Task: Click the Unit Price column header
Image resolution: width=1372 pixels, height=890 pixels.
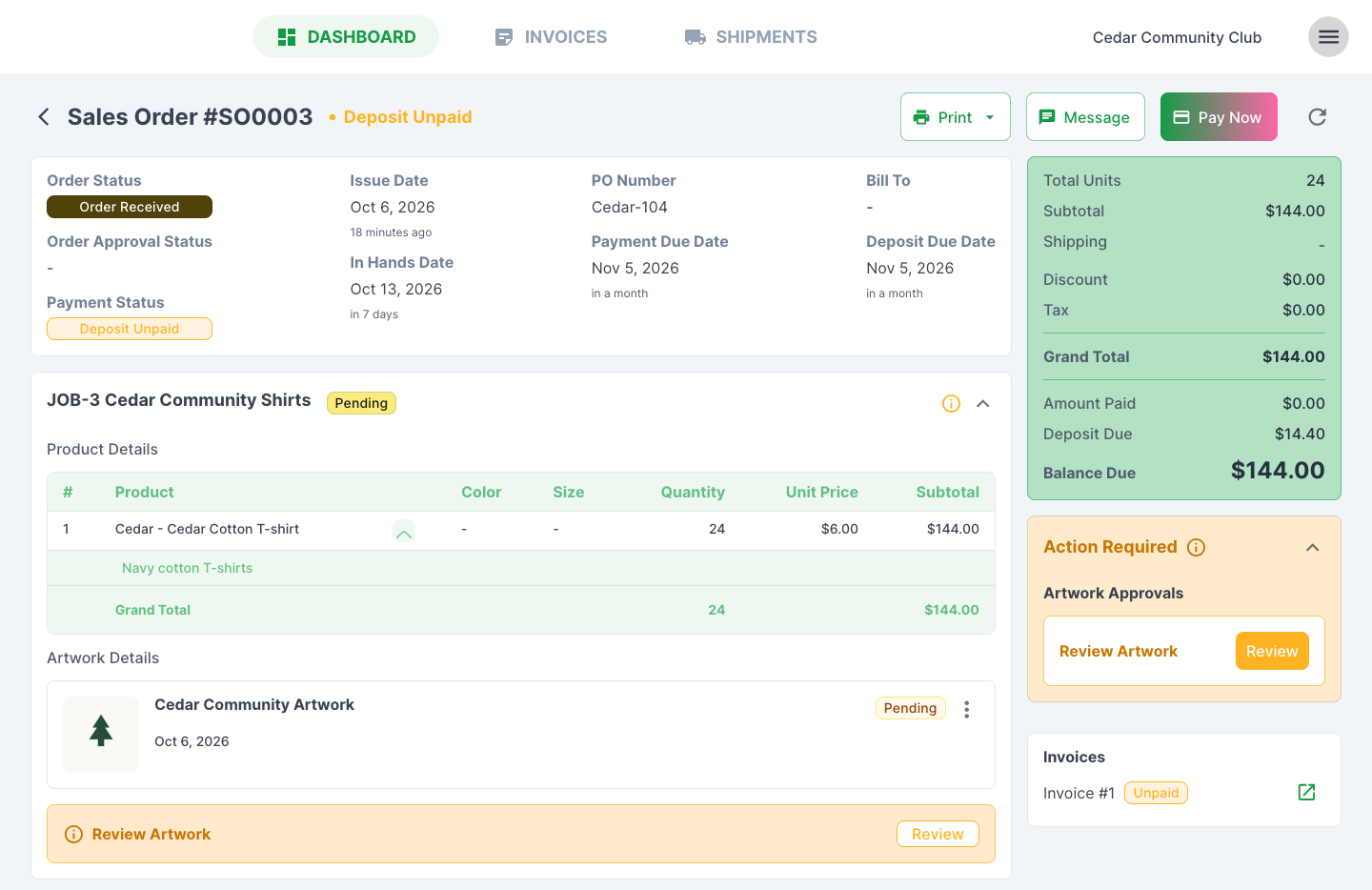Action: click(x=821, y=493)
